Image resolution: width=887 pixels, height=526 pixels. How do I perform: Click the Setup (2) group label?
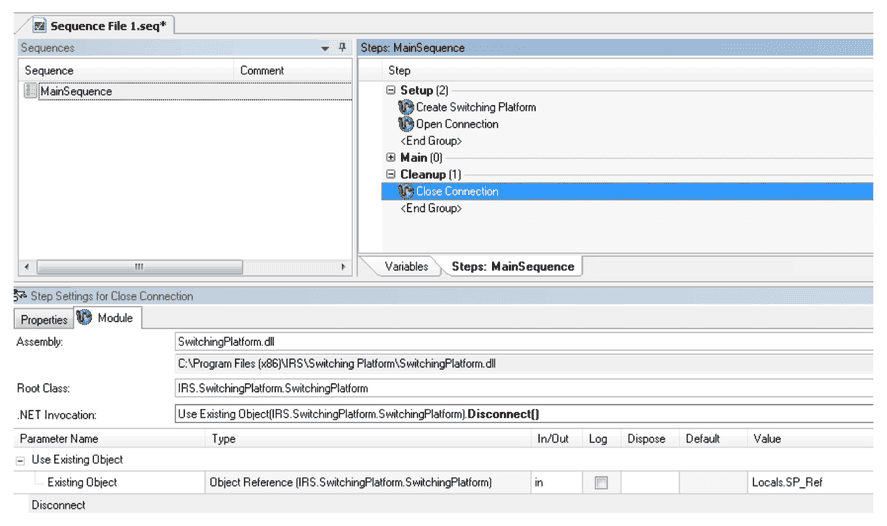(424, 90)
